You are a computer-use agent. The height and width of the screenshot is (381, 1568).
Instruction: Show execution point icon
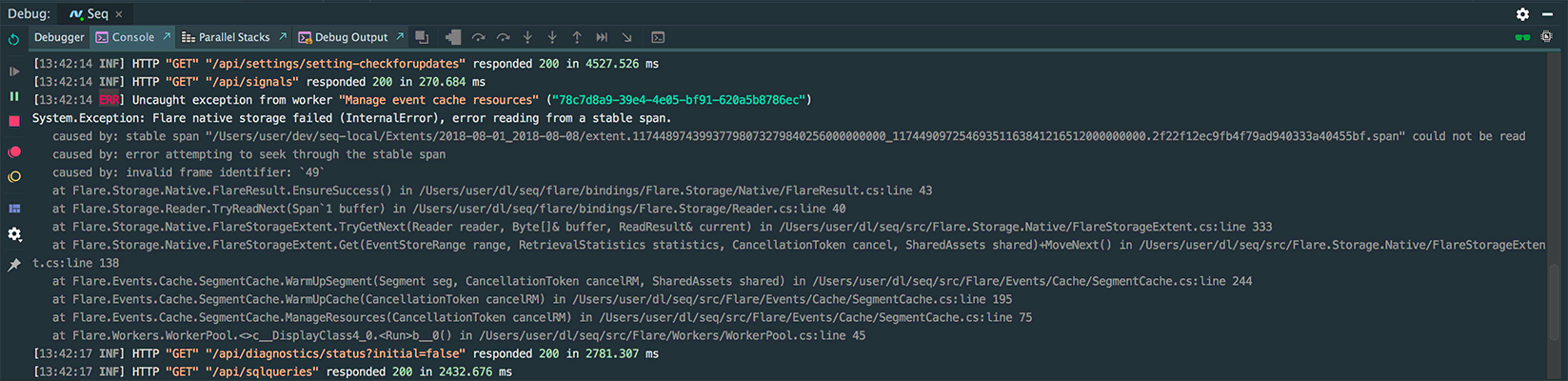[453, 37]
